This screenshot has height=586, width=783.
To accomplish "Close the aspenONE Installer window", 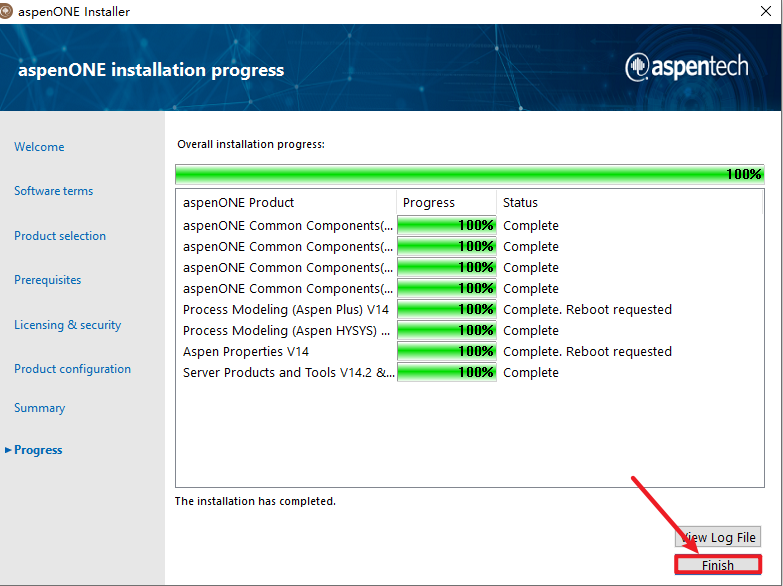I will [x=764, y=11].
